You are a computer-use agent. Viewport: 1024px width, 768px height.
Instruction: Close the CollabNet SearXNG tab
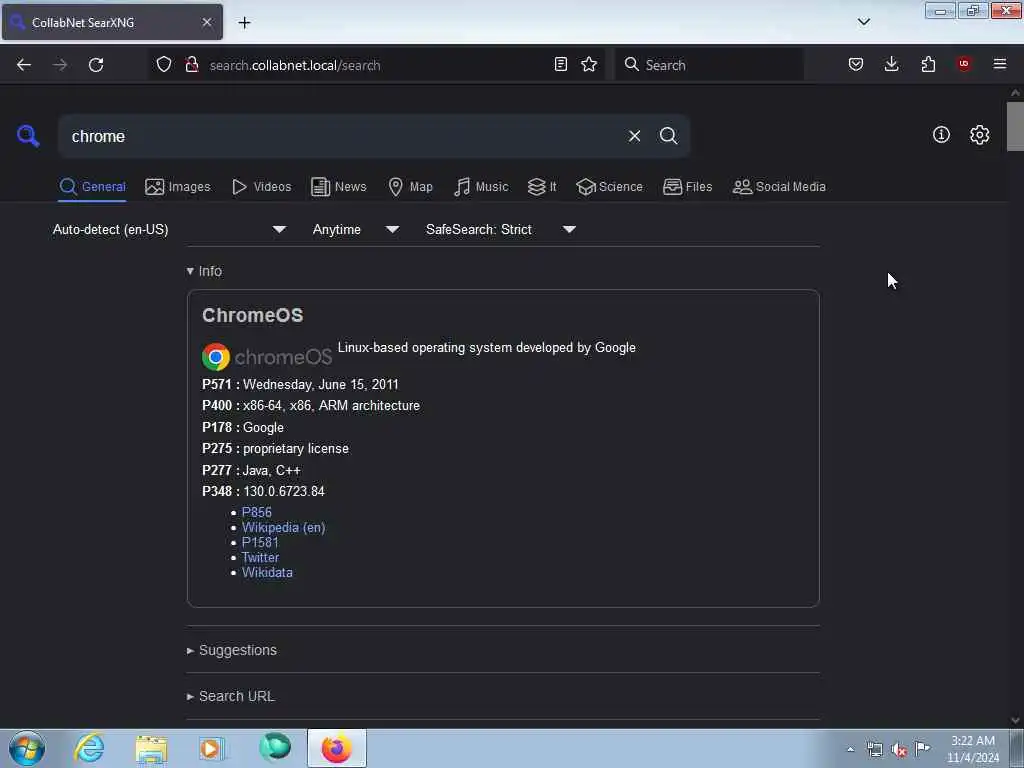[x=207, y=22]
